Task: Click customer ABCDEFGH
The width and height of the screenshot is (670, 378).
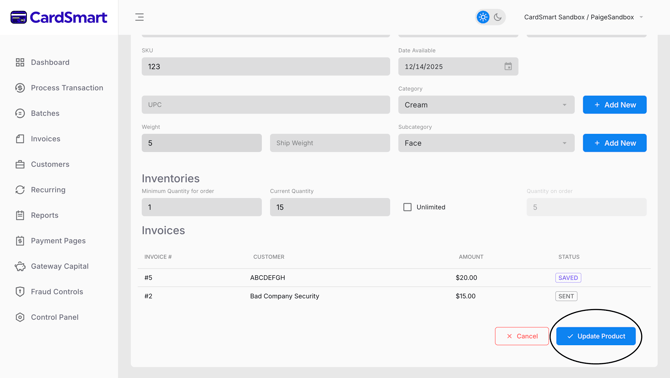Action: 267,278
